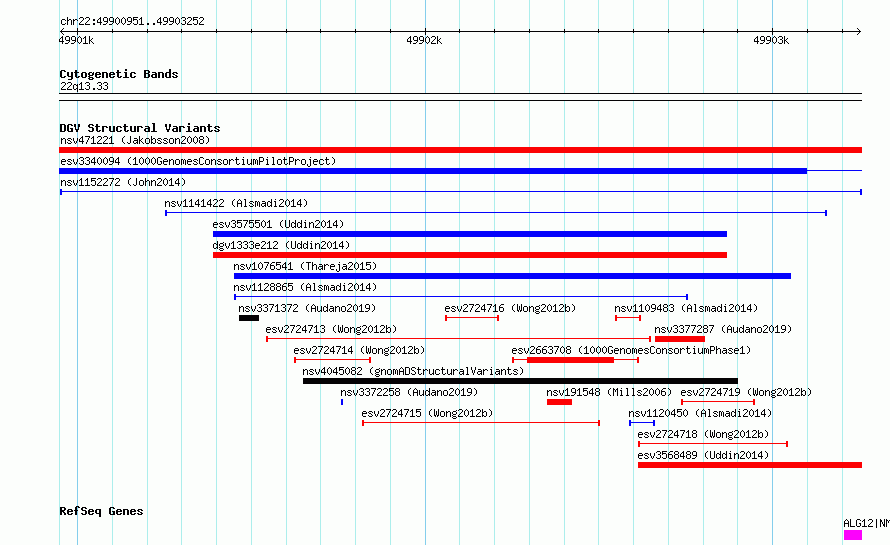The image size is (890, 545).
Task: Click the Cytogenetic Bands track title
Action: (x=119, y=74)
